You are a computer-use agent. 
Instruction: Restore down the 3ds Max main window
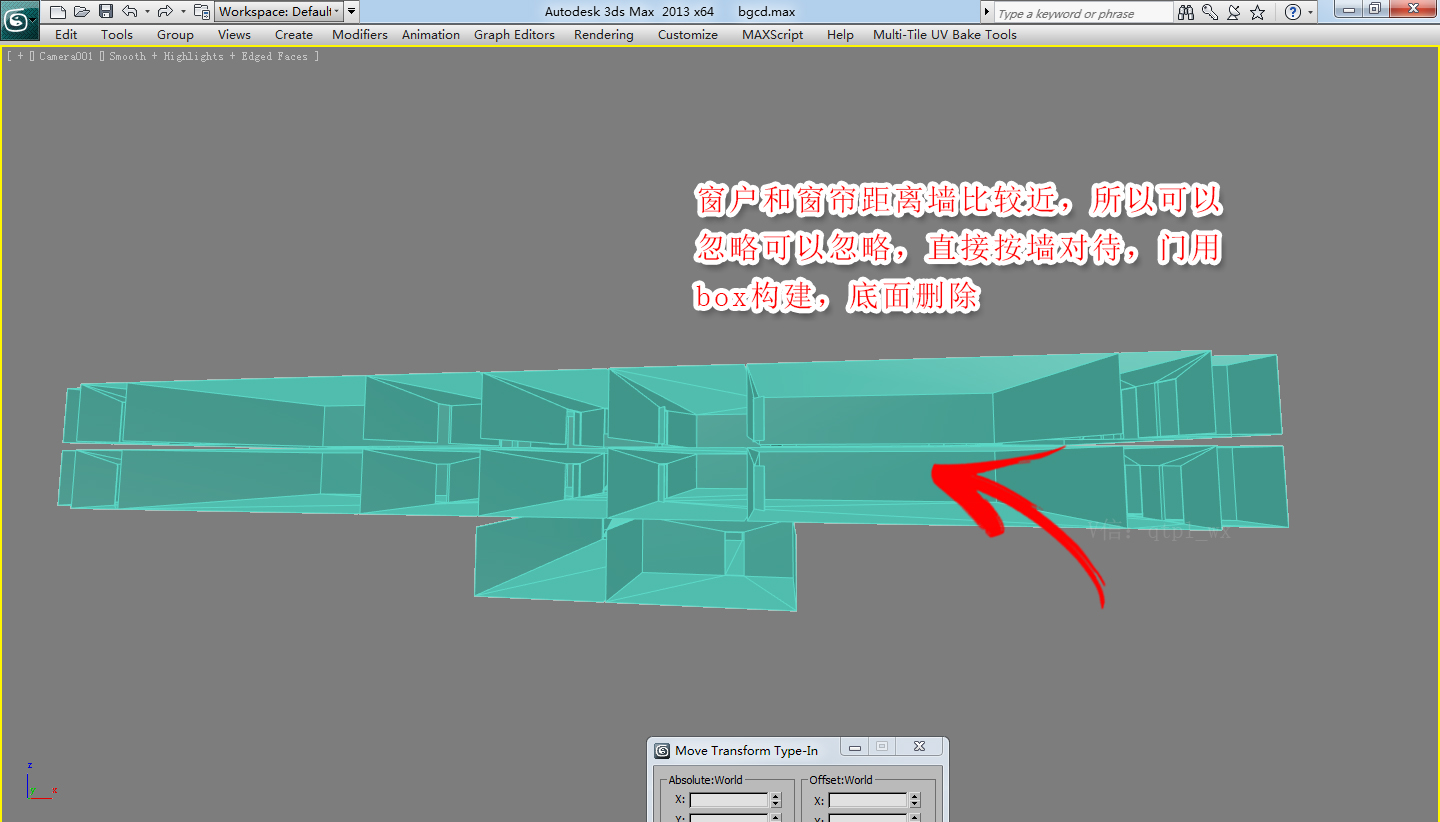[x=1376, y=9]
